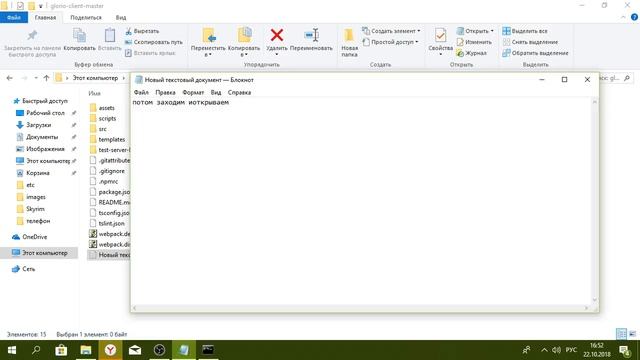Open the Mail app in taskbar
The image size is (640, 360).
135,350
